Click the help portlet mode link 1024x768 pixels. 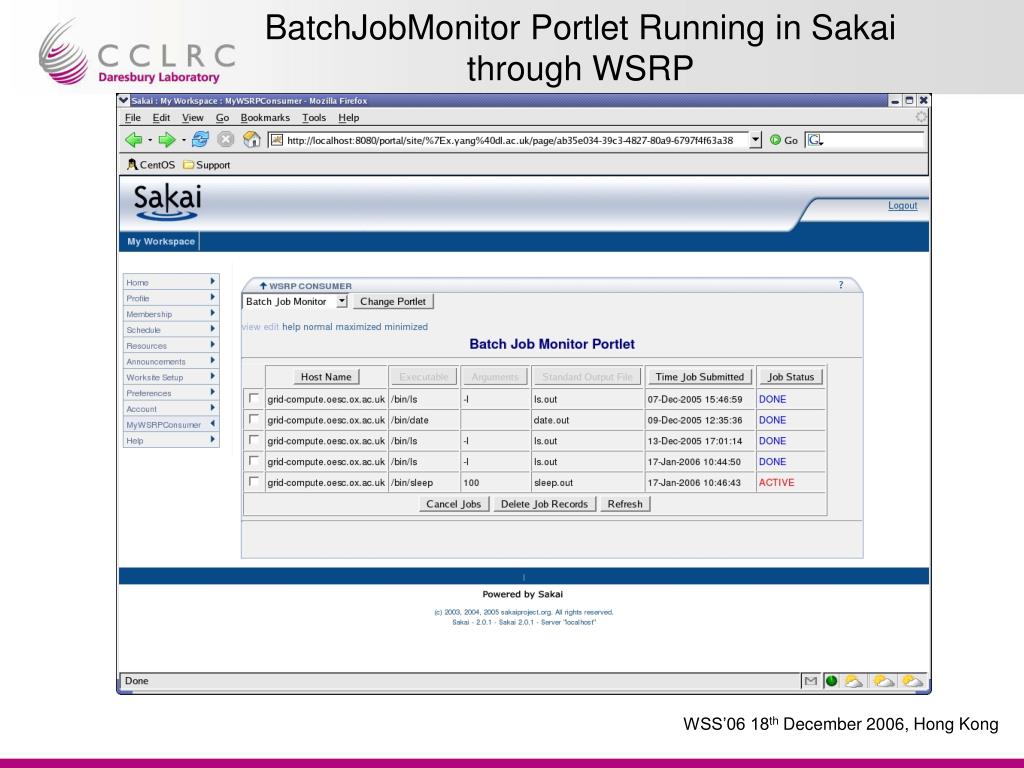tap(291, 327)
